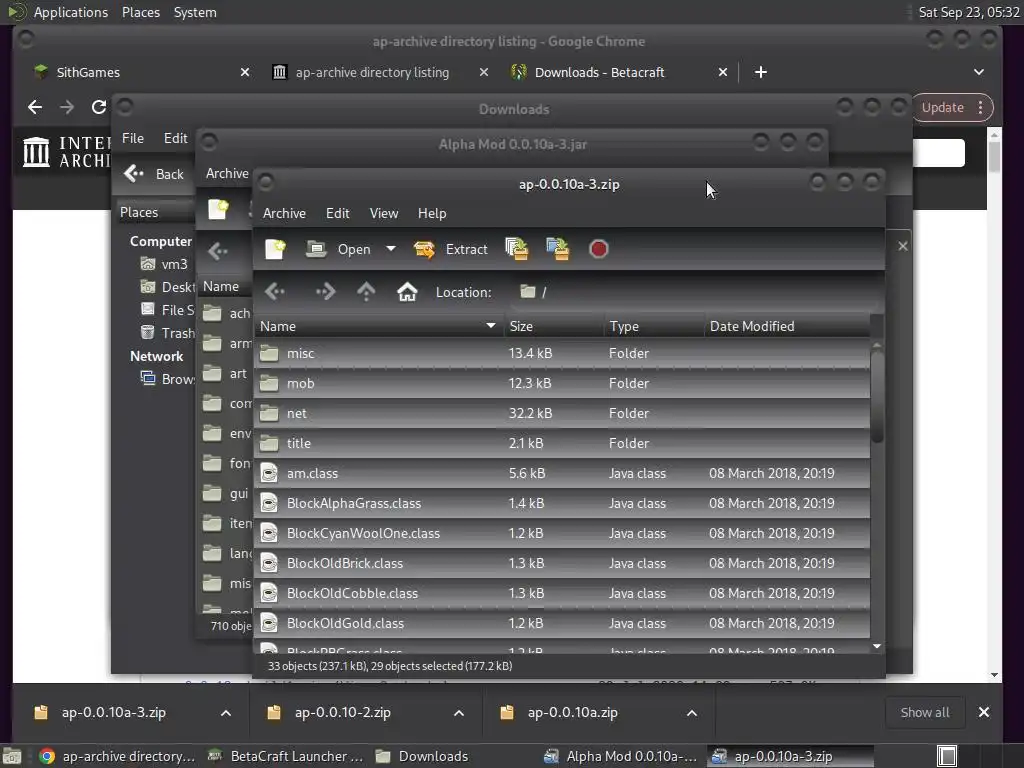Select BlockCyanWoolOne.class file
Viewport: 1024px width, 768px height.
pos(562,534)
